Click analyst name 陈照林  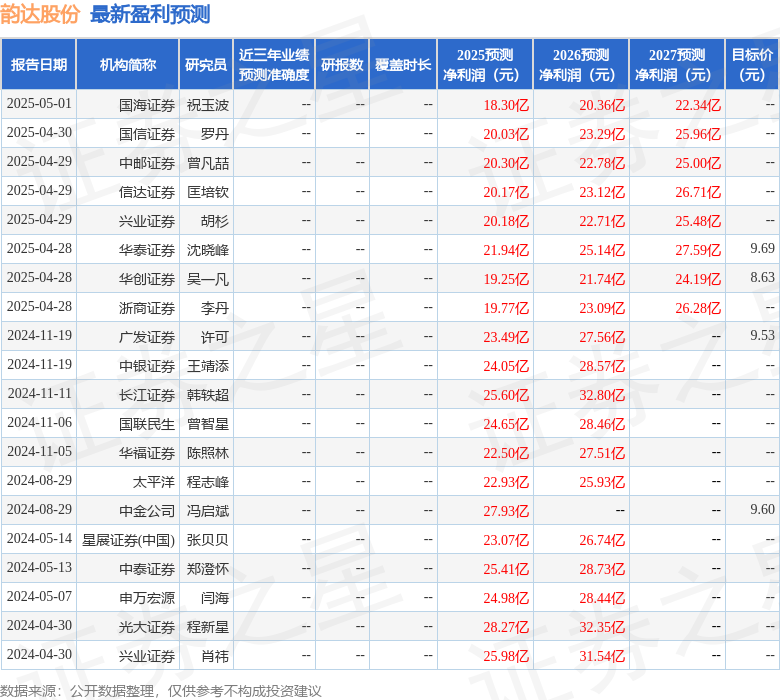click(x=208, y=453)
